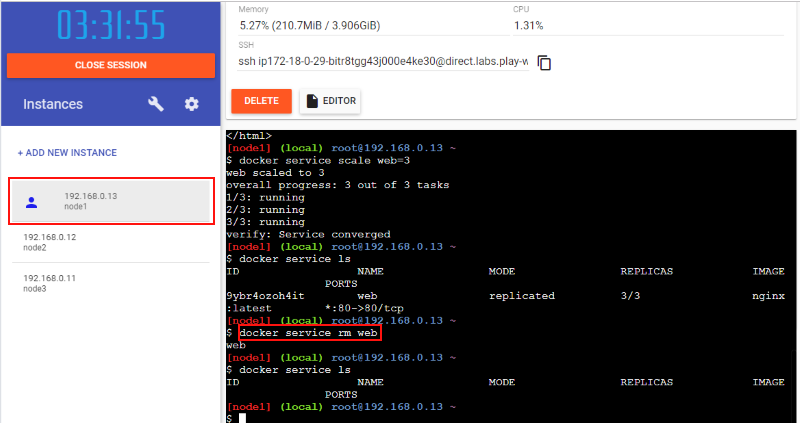The height and width of the screenshot is (423, 800).
Task: Copy the SSH command with copy icon
Action: point(544,63)
